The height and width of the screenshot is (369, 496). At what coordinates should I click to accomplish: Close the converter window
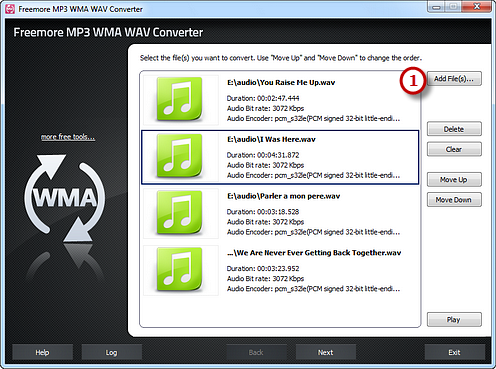477,6
